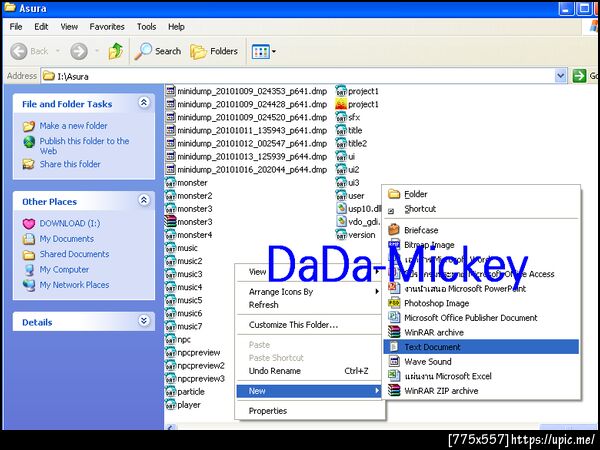600x450 pixels.
Task: Go up one folder level icon
Action: [x=115, y=51]
